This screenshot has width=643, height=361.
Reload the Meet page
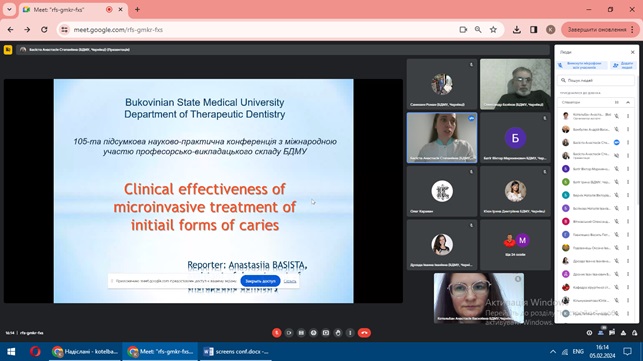click(44, 30)
